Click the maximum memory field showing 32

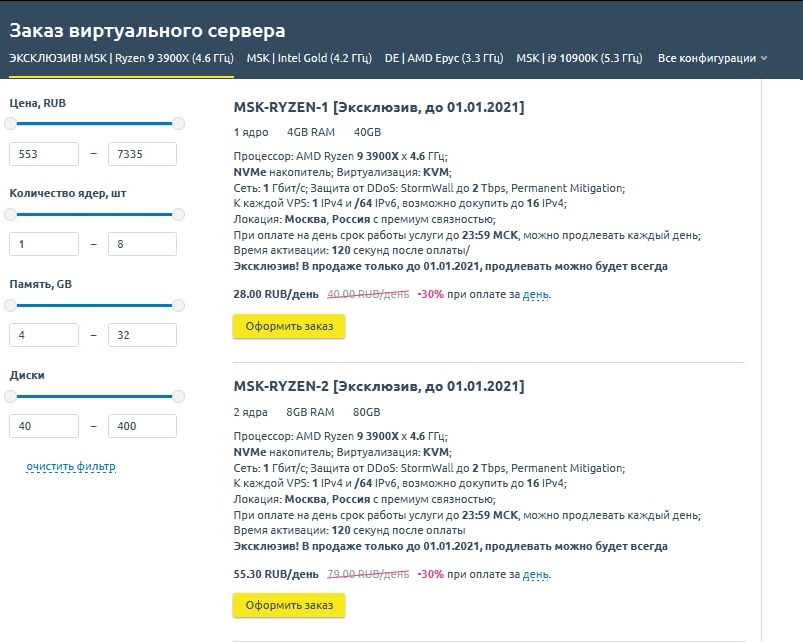coord(142,335)
